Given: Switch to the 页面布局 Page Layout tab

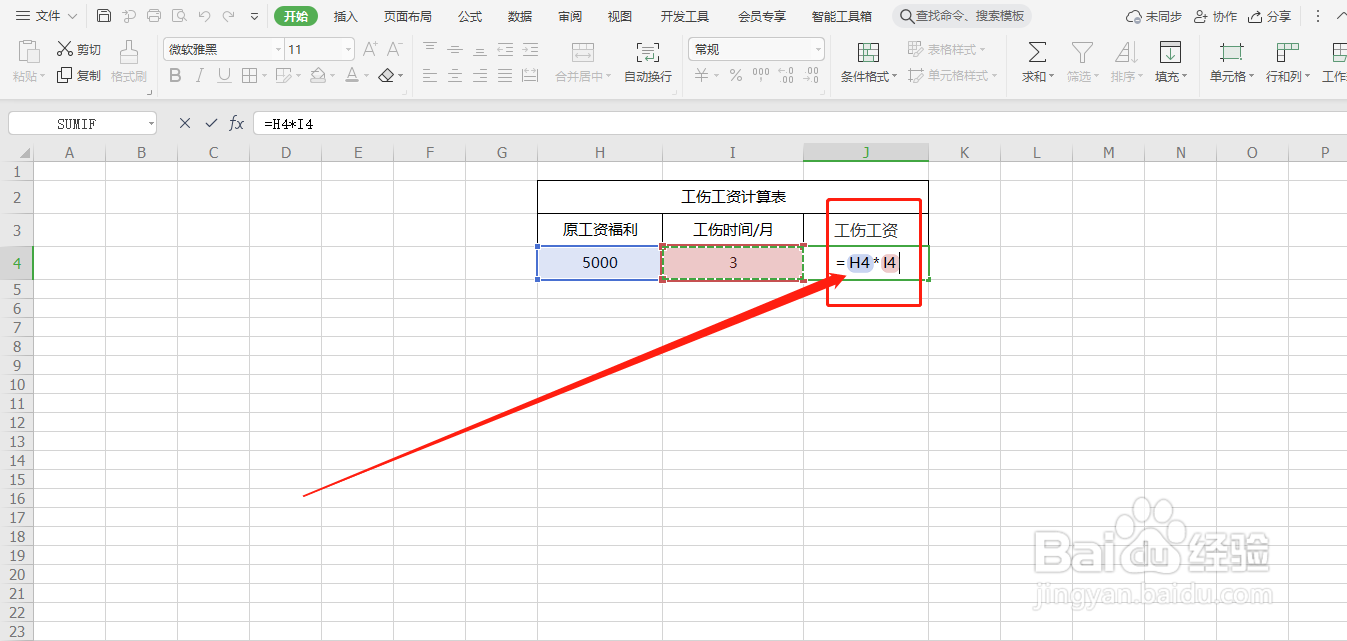Looking at the screenshot, I should click(408, 16).
